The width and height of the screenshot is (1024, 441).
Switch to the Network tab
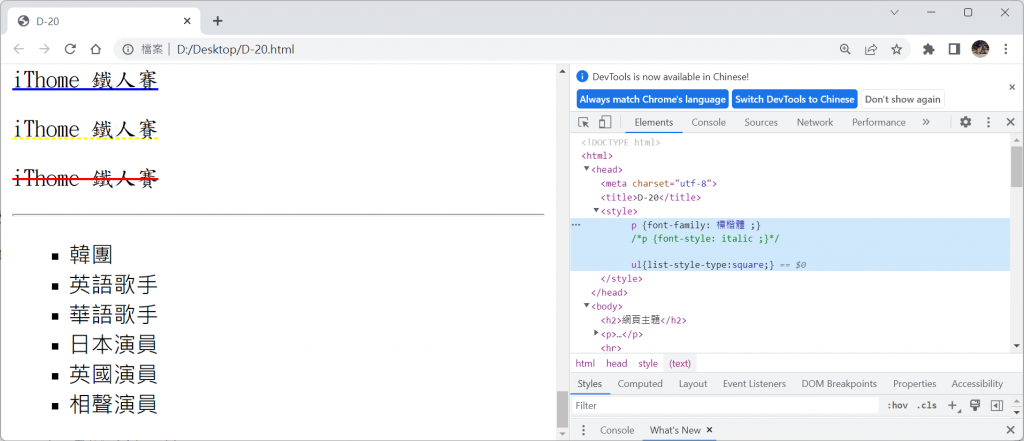(814, 122)
